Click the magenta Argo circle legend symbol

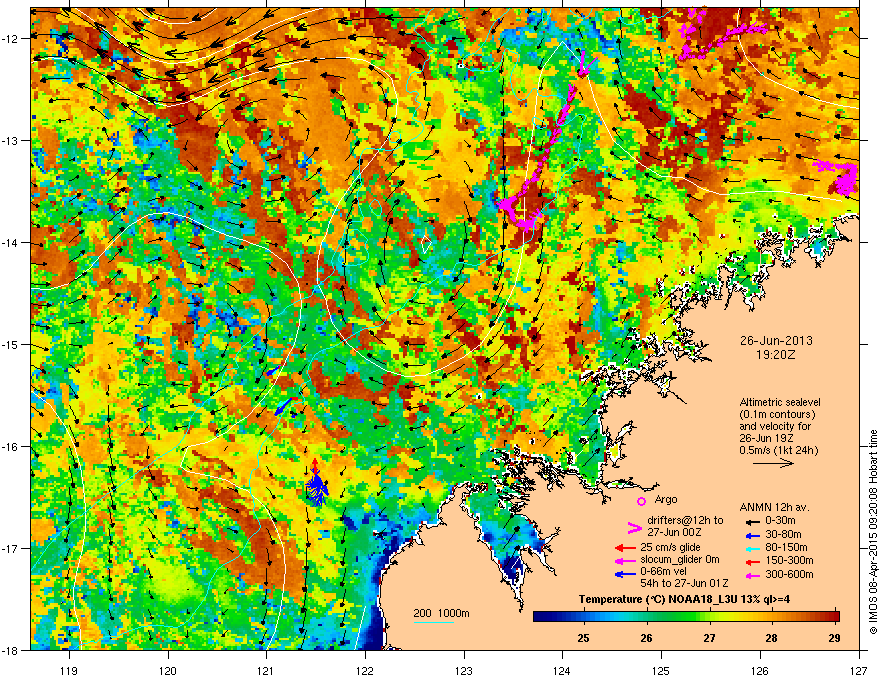point(641,501)
